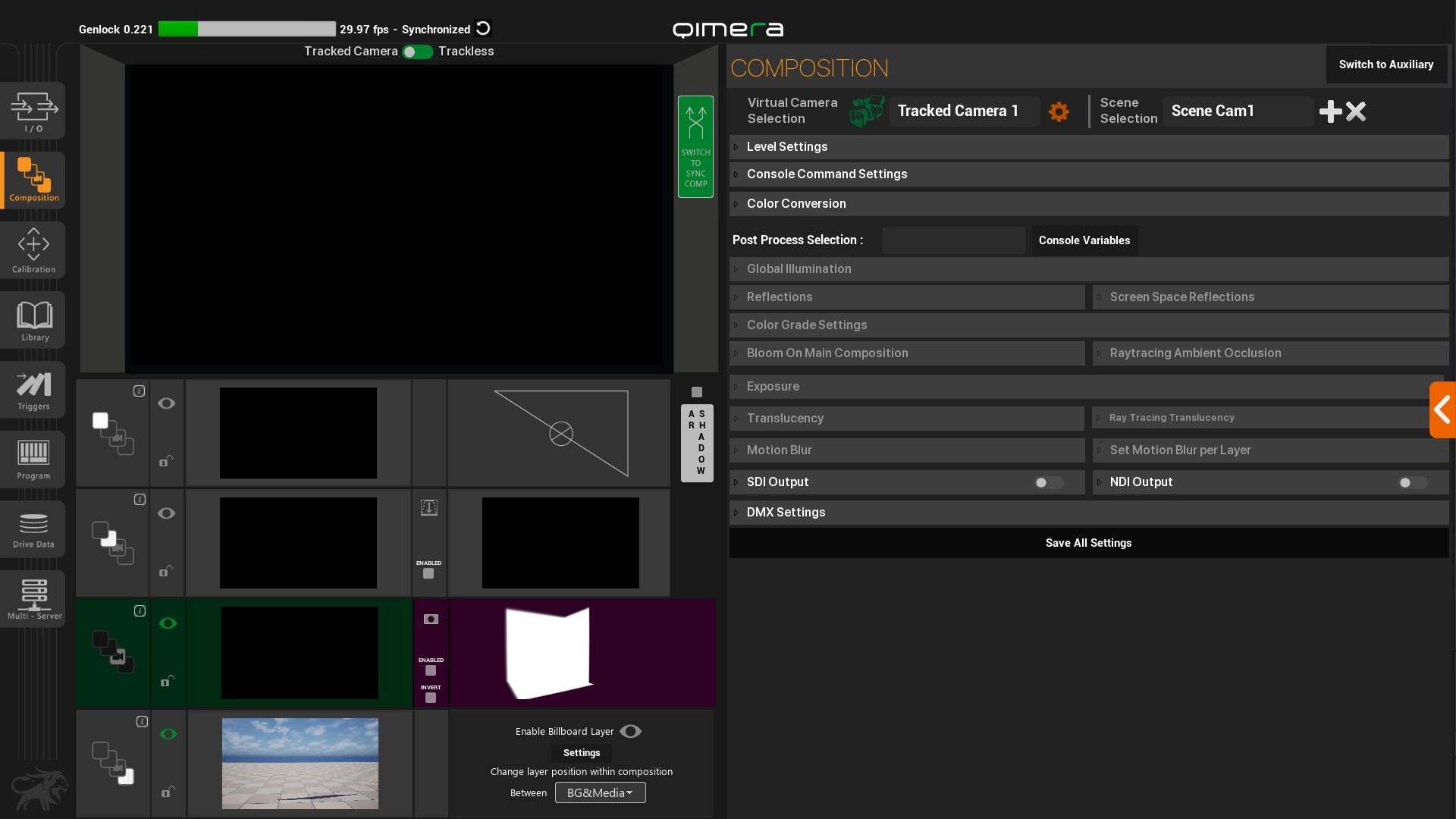Open the Multi-Server sidebar icon
This screenshot has height=819, width=1456.
click(33, 598)
